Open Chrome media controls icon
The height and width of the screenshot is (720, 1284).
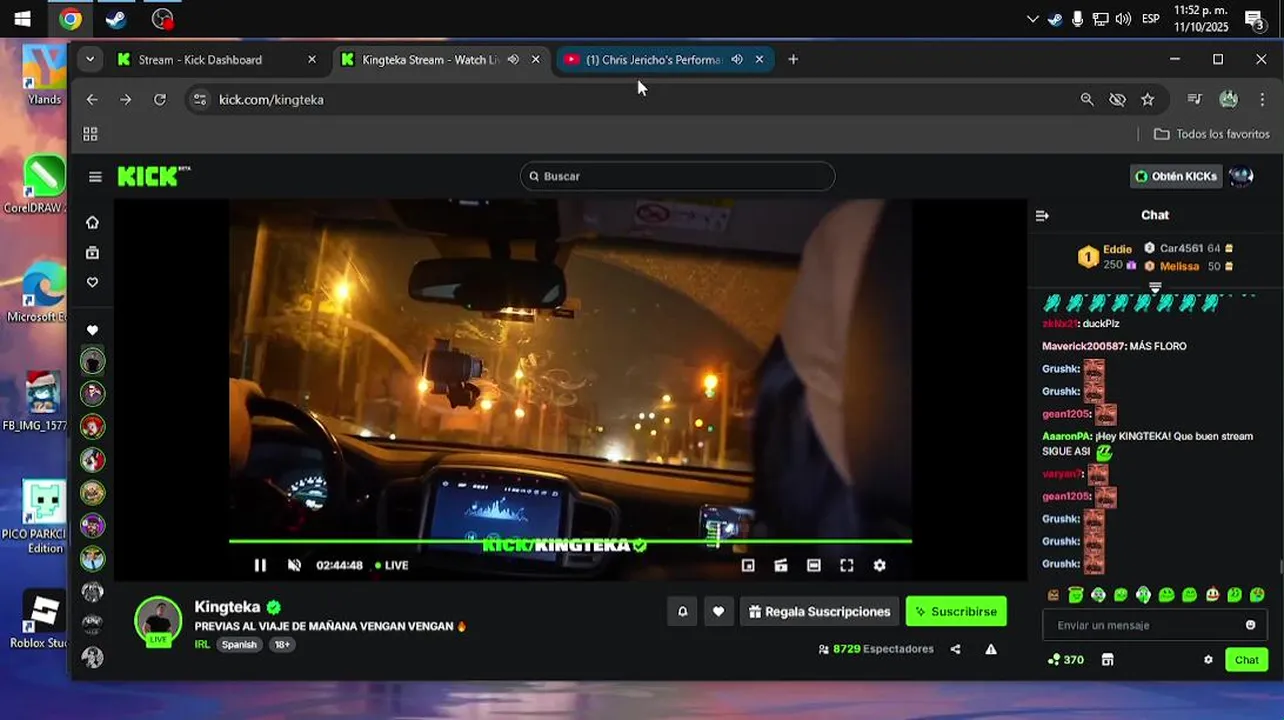[x=1194, y=99]
